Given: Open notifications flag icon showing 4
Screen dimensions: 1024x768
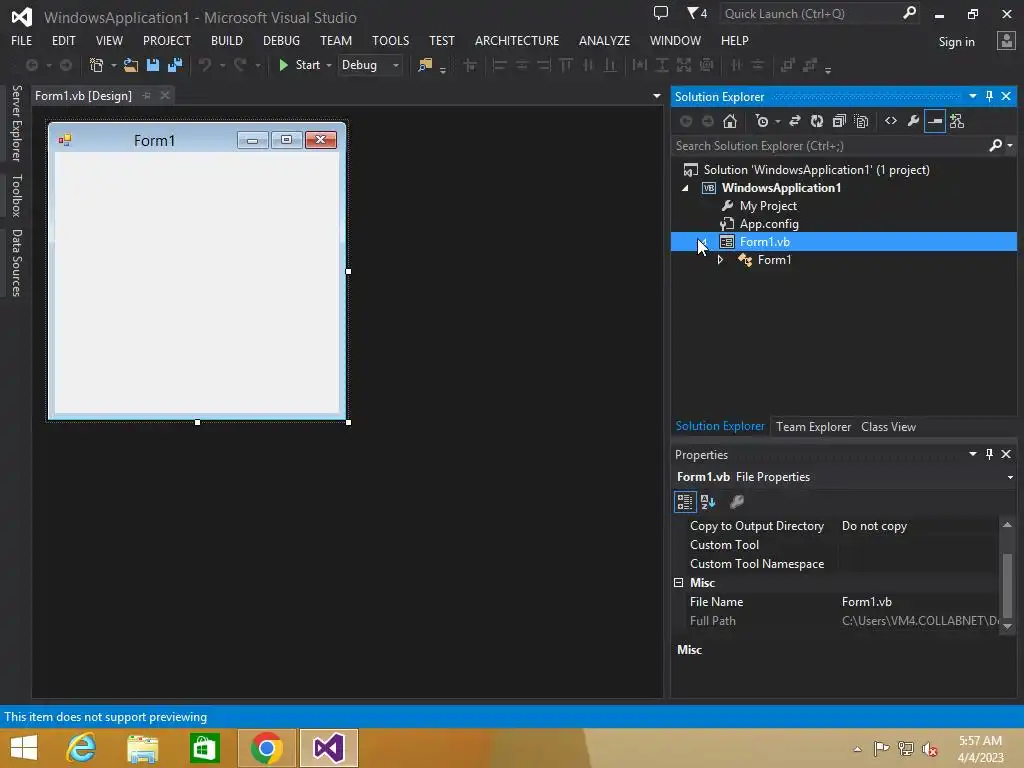Looking at the screenshot, I should point(697,13).
